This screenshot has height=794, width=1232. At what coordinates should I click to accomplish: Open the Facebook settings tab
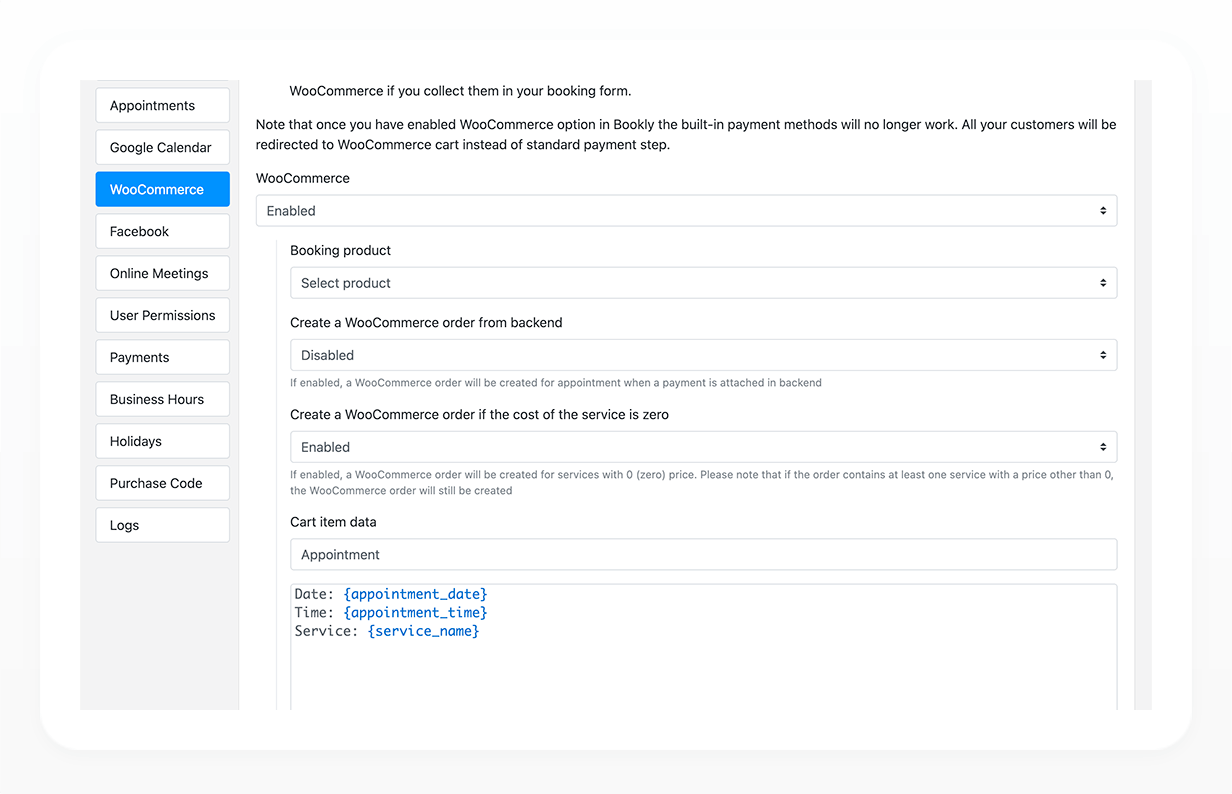coord(162,231)
